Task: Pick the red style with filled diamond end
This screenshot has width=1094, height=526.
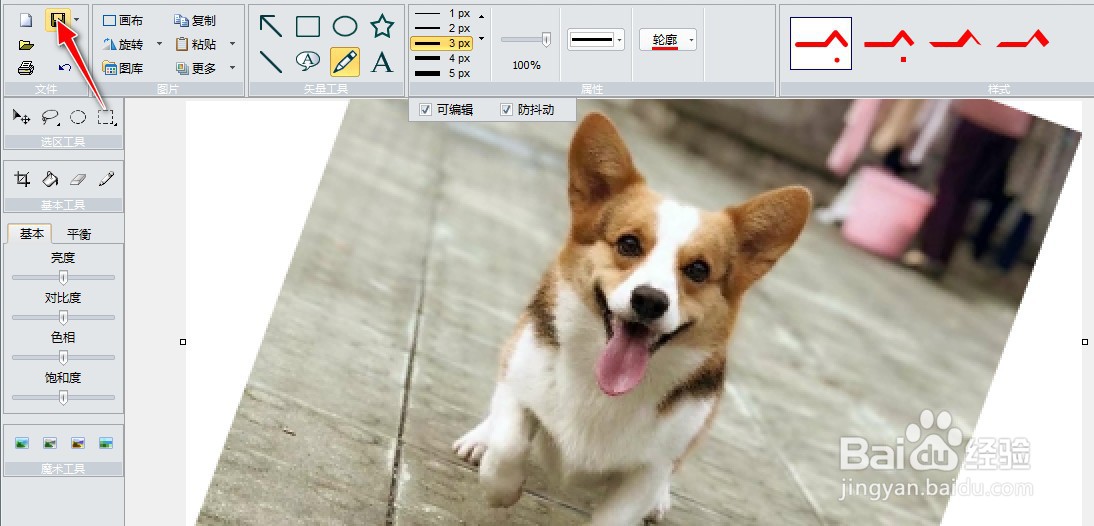Action: pyautogui.click(x=1023, y=40)
